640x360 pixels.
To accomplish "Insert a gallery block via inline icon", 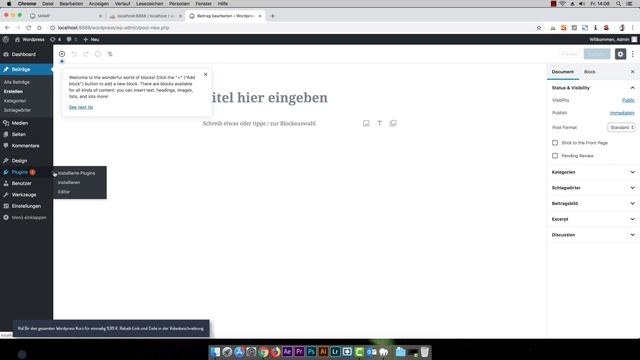I will pyautogui.click(x=393, y=123).
